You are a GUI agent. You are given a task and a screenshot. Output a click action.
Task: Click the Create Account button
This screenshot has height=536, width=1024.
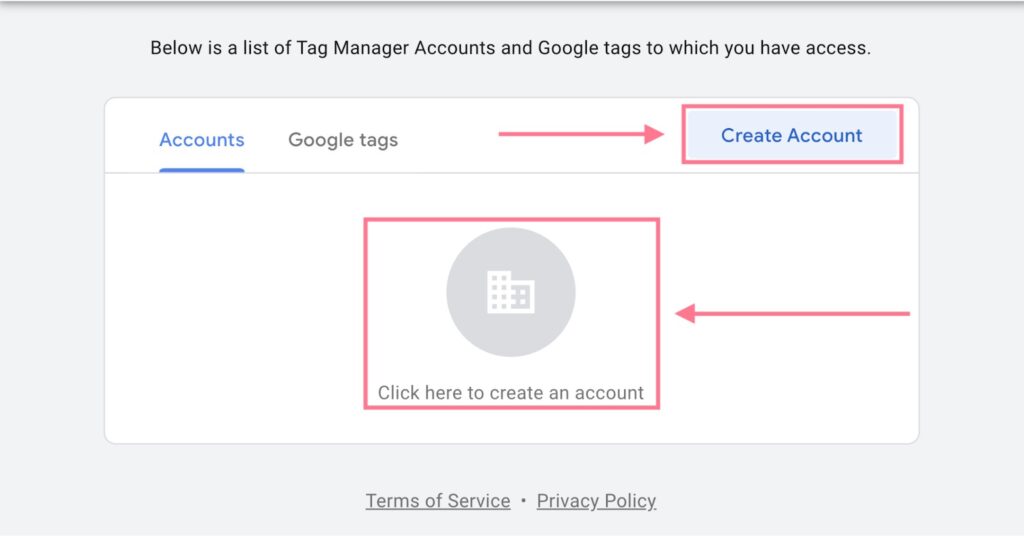pyautogui.click(x=792, y=134)
